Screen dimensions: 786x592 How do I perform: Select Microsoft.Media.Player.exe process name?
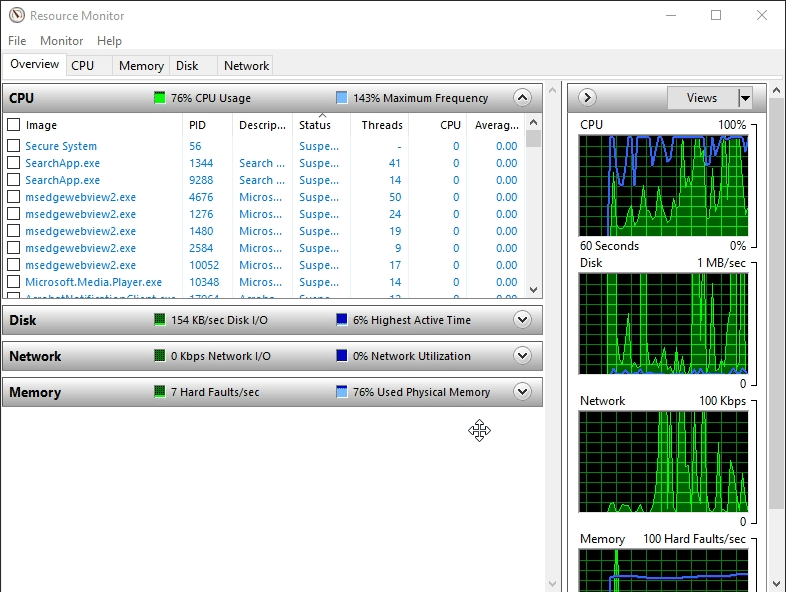(94, 282)
